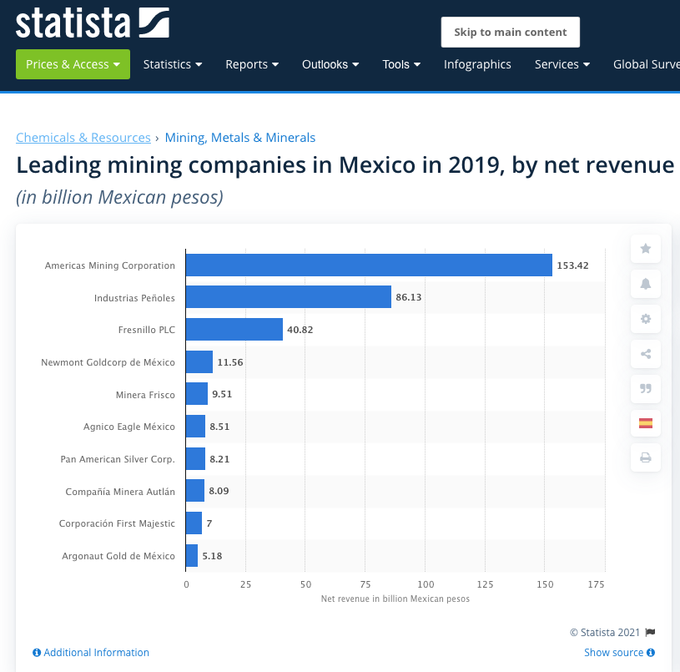Viewport: 680px width, 672px height.
Task: Click Skip to main content button
Action: [x=510, y=32]
